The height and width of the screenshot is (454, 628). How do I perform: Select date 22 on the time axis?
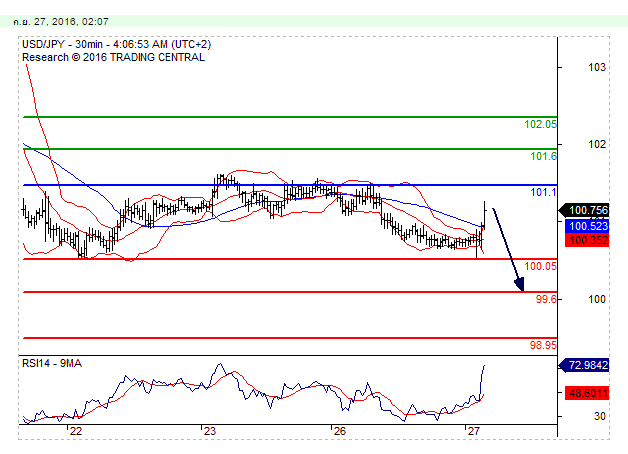tap(75, 431)
